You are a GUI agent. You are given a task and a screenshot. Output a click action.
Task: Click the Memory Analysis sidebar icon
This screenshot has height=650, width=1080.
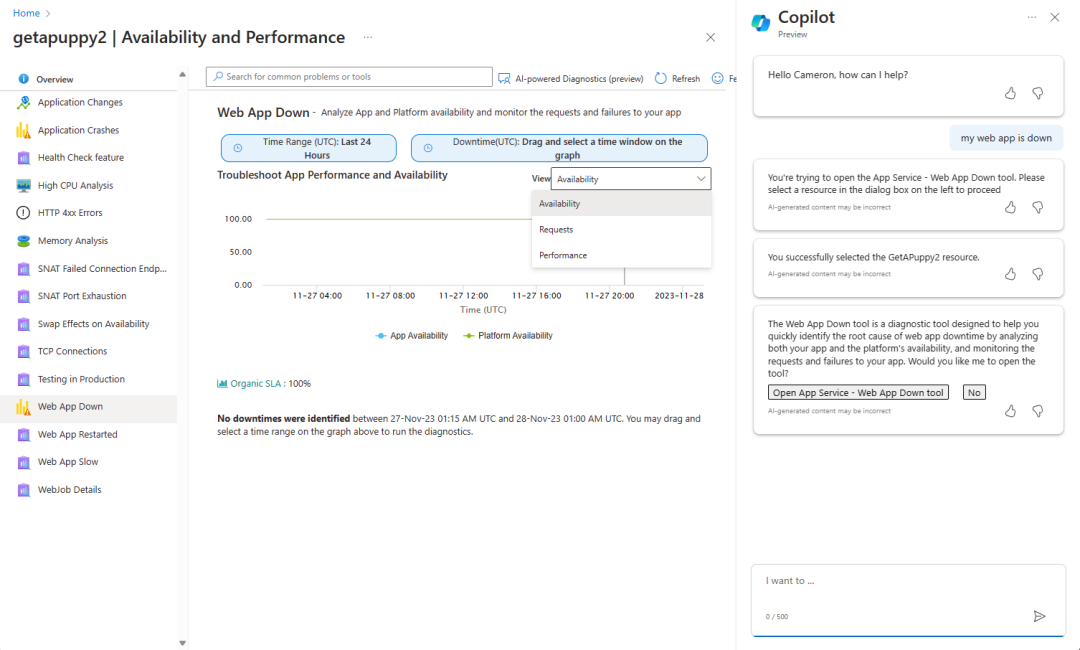pyautogui.click(x=23, y=241)
